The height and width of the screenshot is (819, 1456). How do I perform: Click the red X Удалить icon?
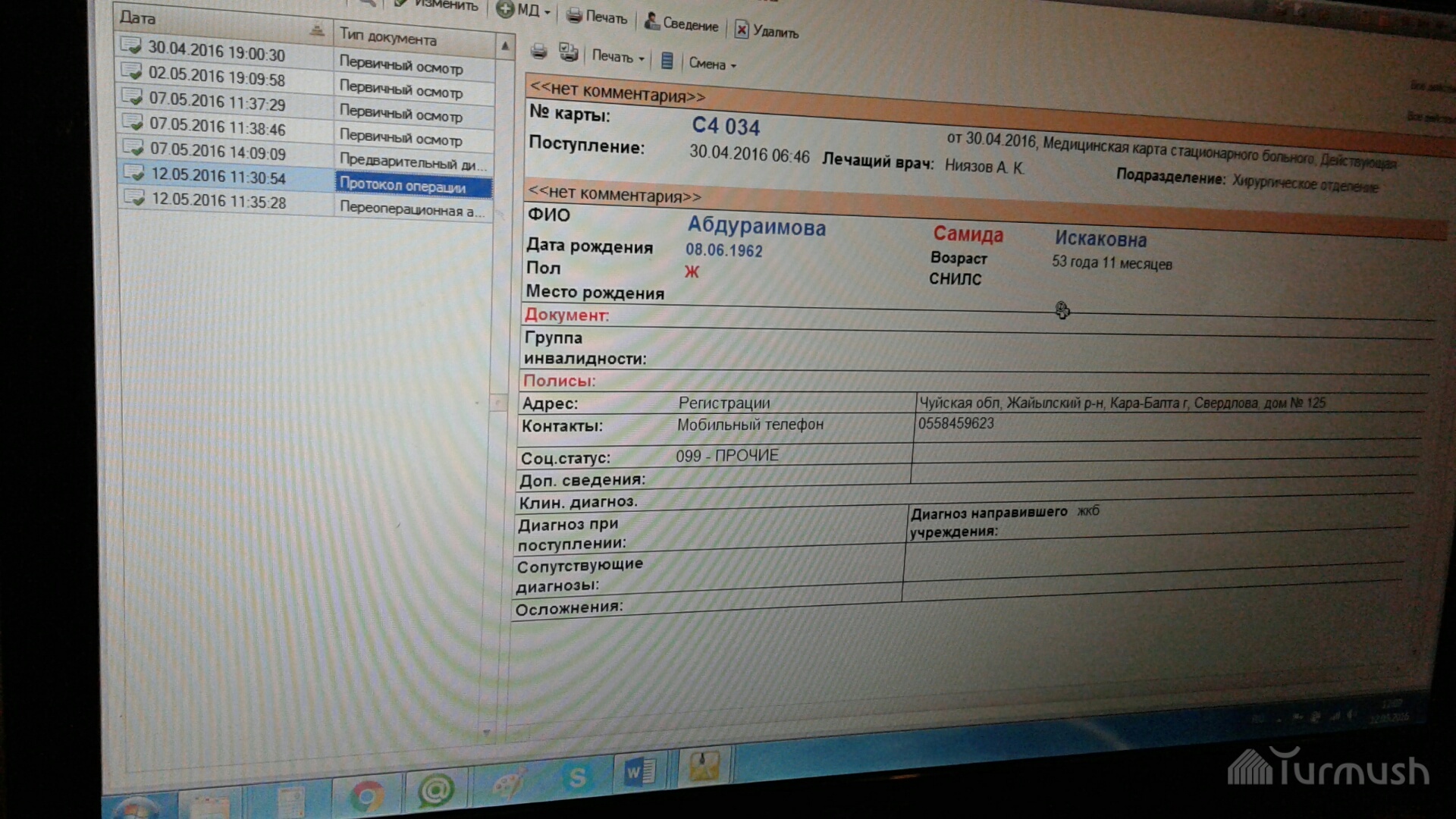741,30
